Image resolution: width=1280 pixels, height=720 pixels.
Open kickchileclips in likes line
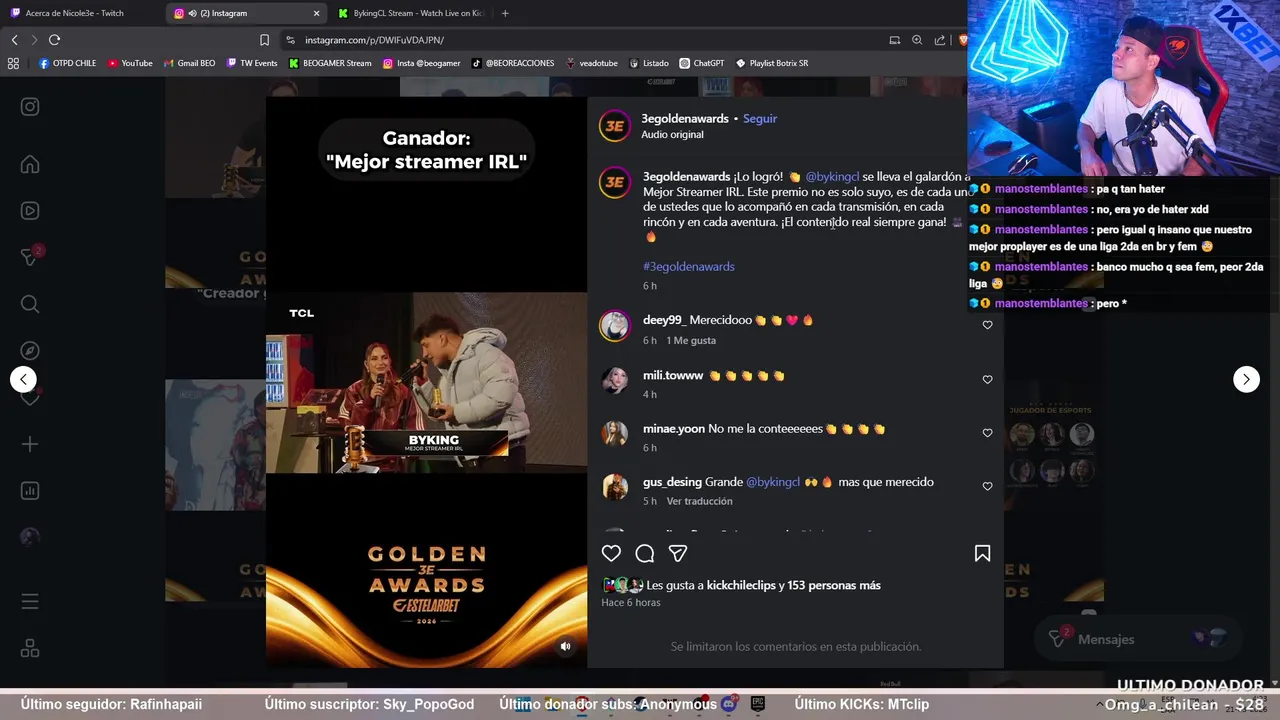coord(741,585)
